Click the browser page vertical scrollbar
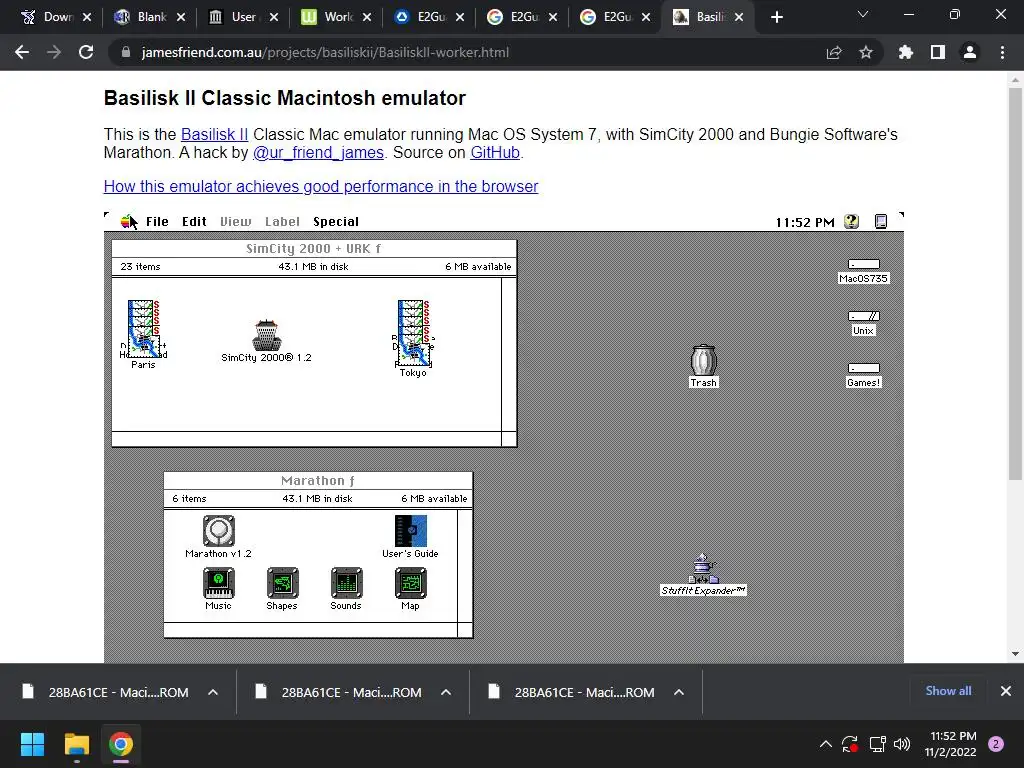This screenshot has width=1024, height=768. (x=1015, y=284)
